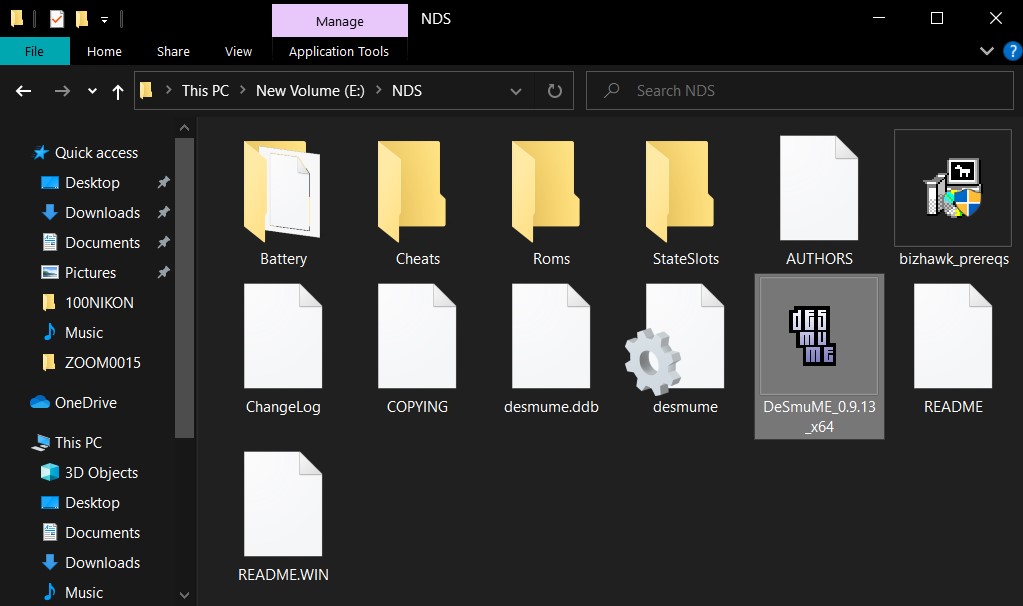Open 100NIKON folder in sidebar

(x=87, y=302)
